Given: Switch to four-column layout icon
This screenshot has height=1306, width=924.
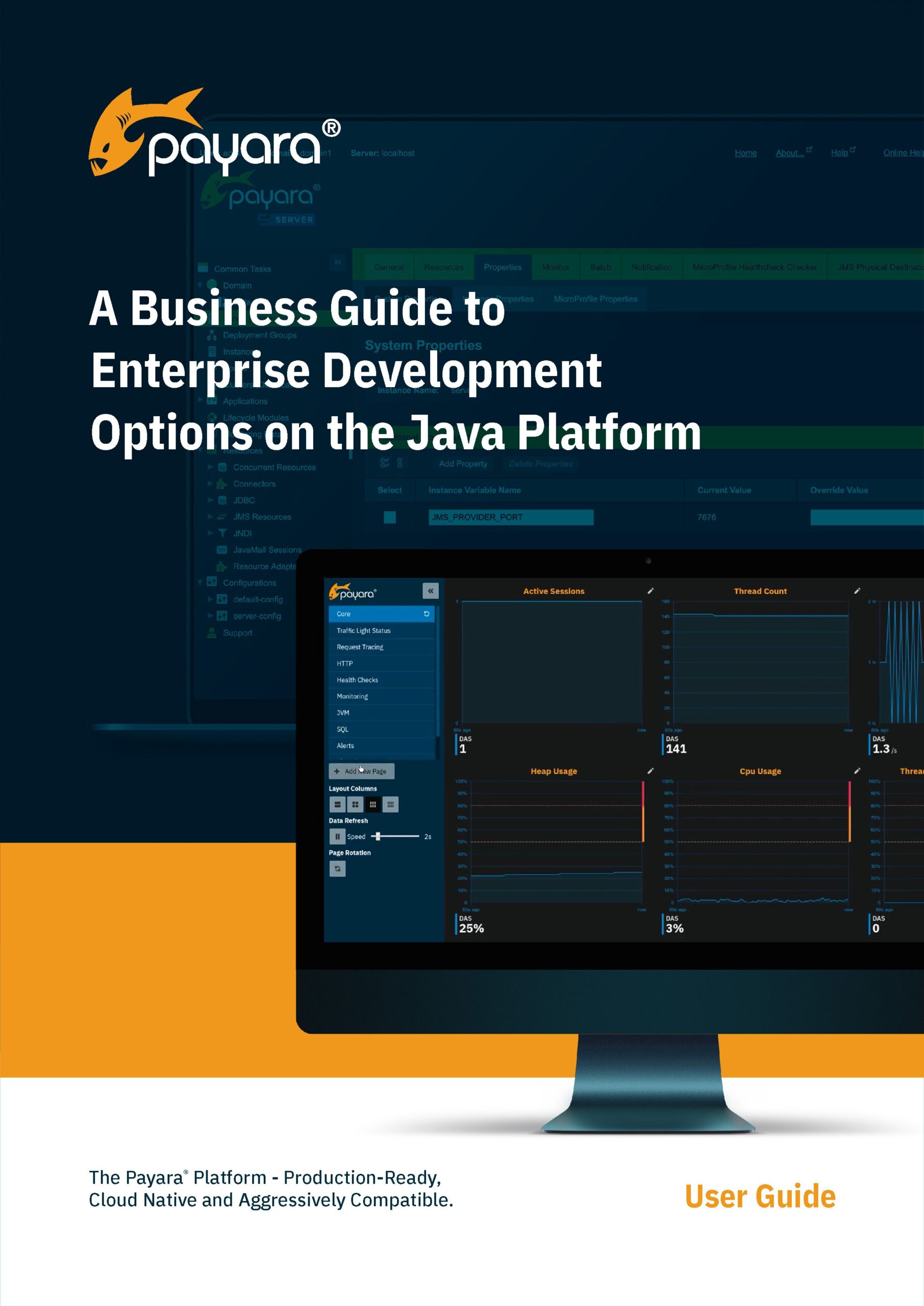Looking at the screenshot, I should (390, 805).
